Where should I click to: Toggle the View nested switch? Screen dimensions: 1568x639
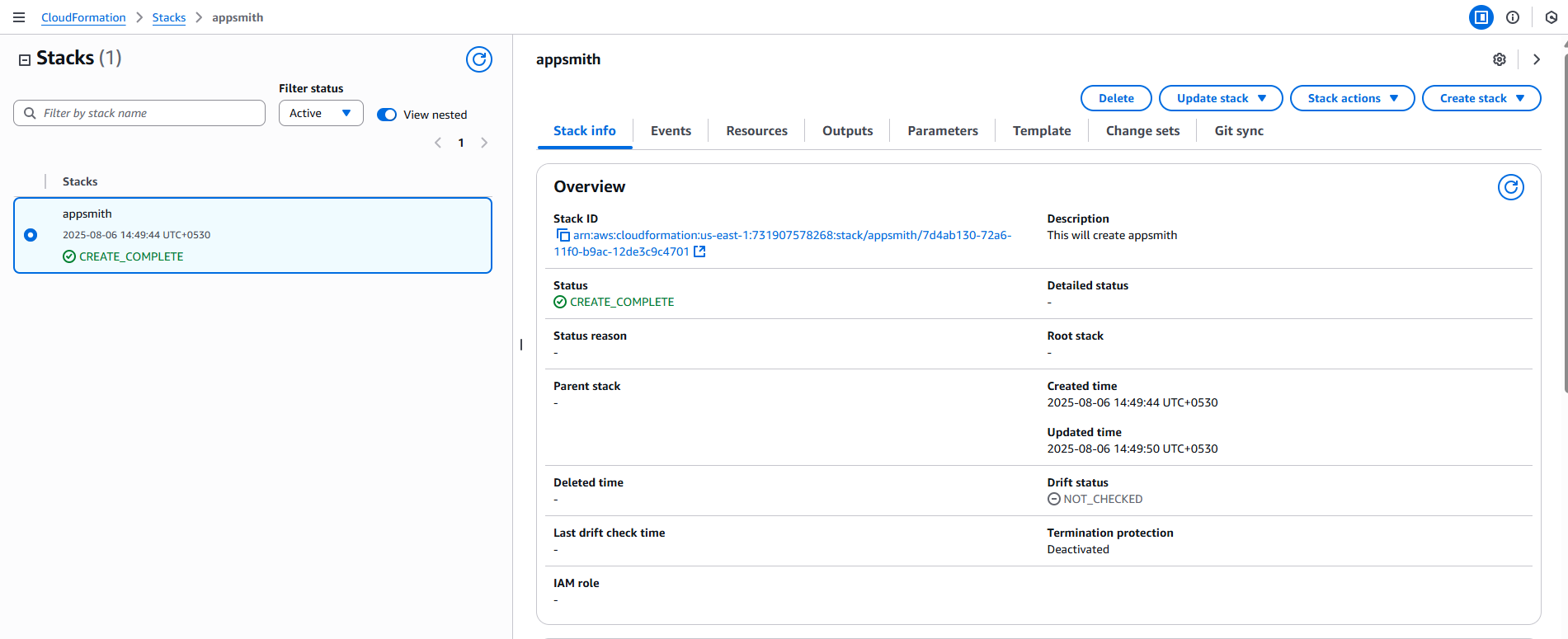[x=387, y=115]
